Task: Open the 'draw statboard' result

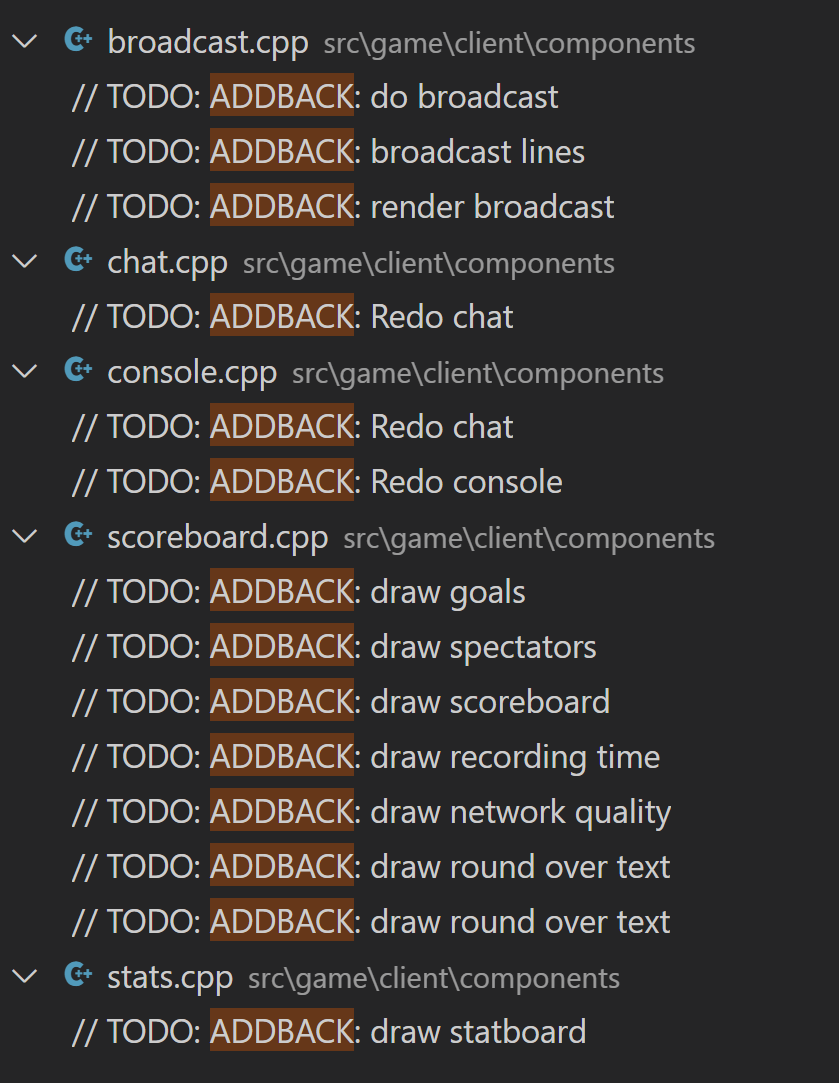Action: pos(329,1031)
